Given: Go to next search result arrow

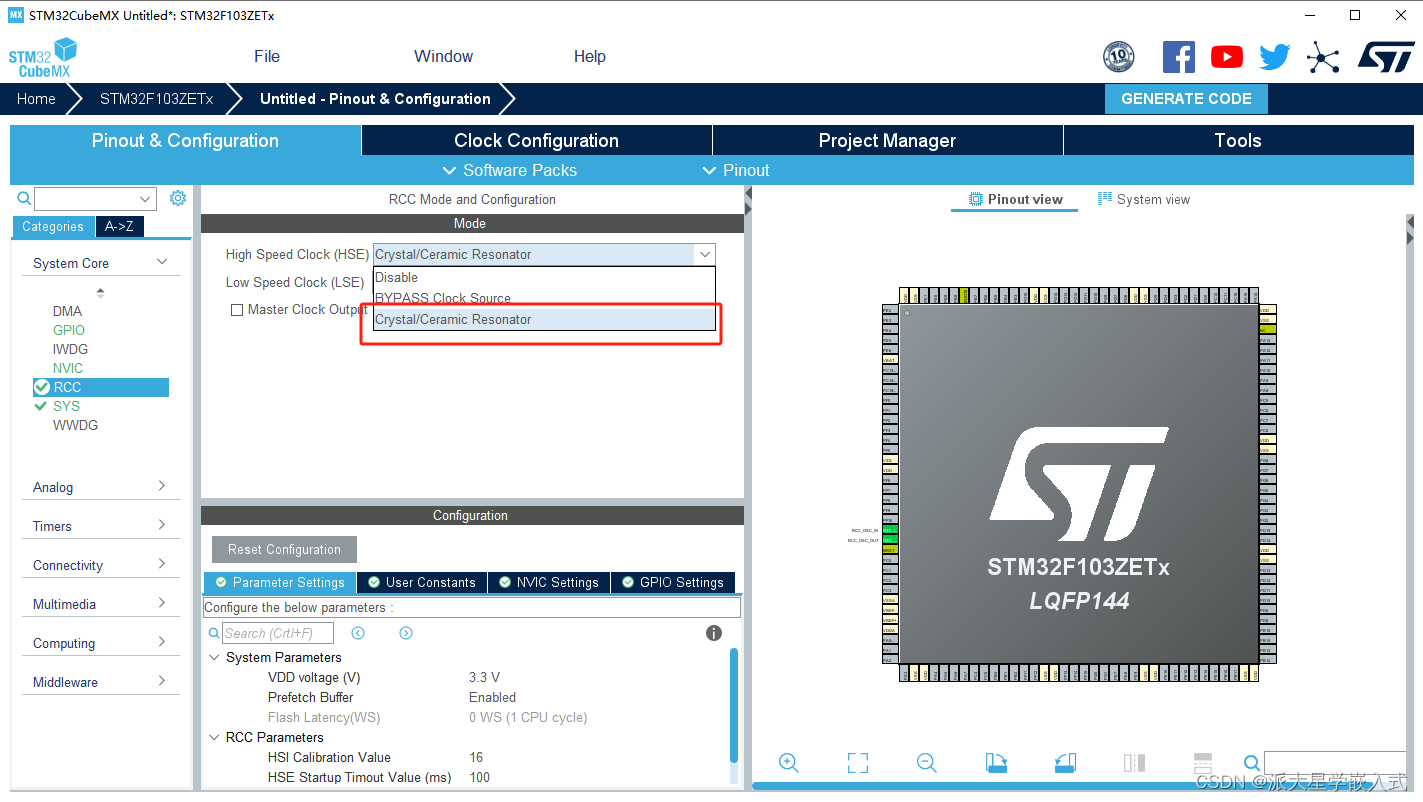Looking at the screenshot, I should click(x=406, y=633).
